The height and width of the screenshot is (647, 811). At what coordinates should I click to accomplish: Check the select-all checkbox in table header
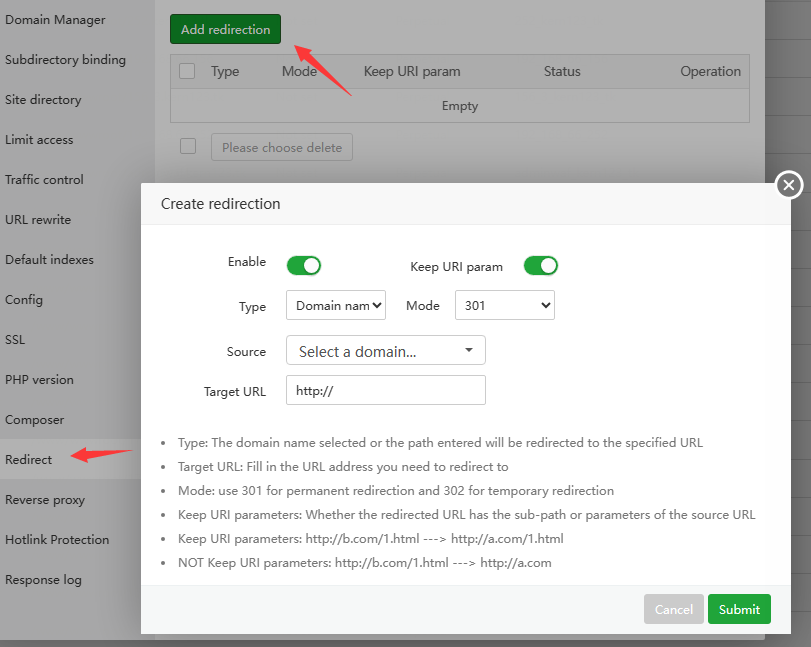point(187,71)
